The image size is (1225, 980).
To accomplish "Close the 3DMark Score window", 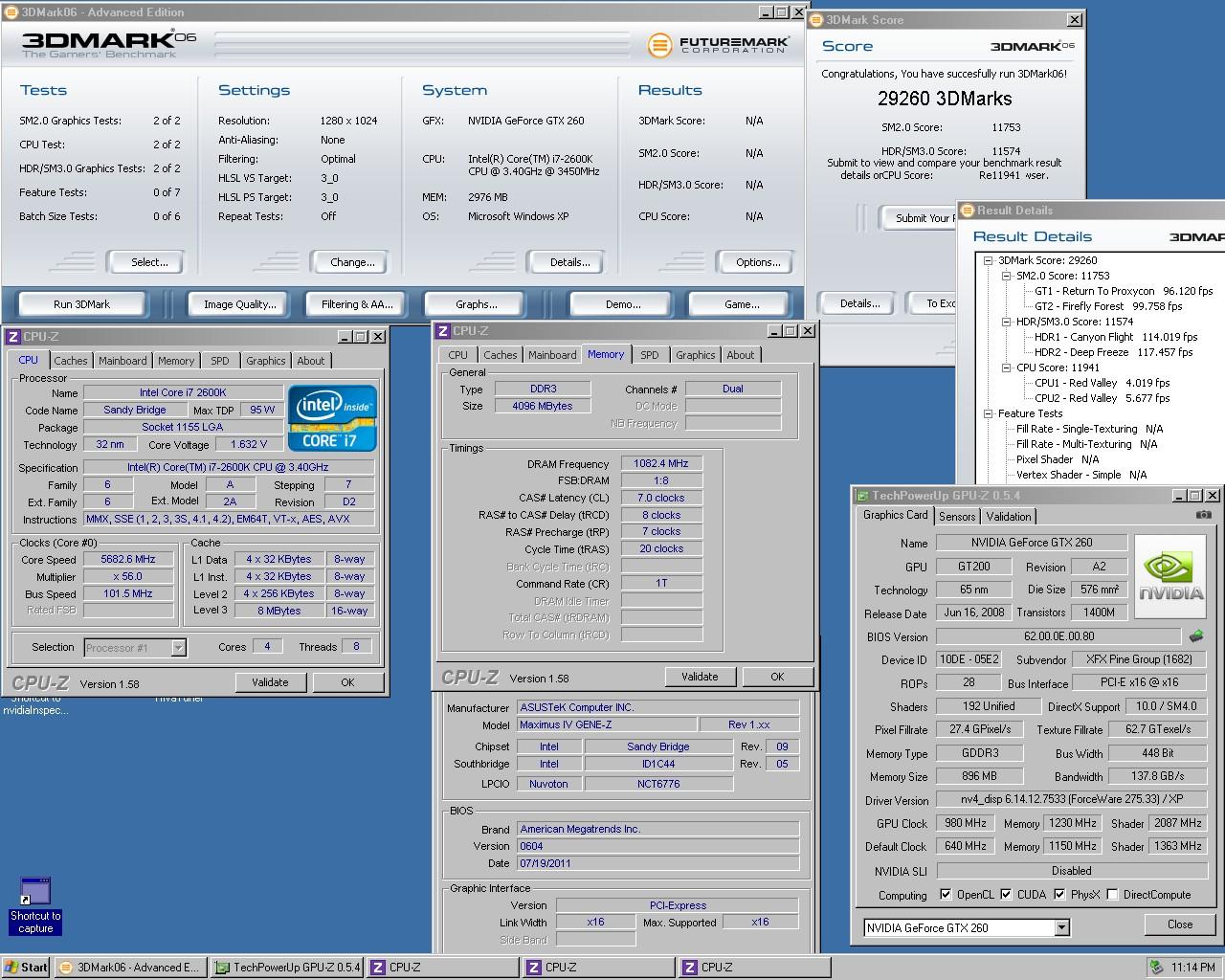I will click(x=1075, y=19).
